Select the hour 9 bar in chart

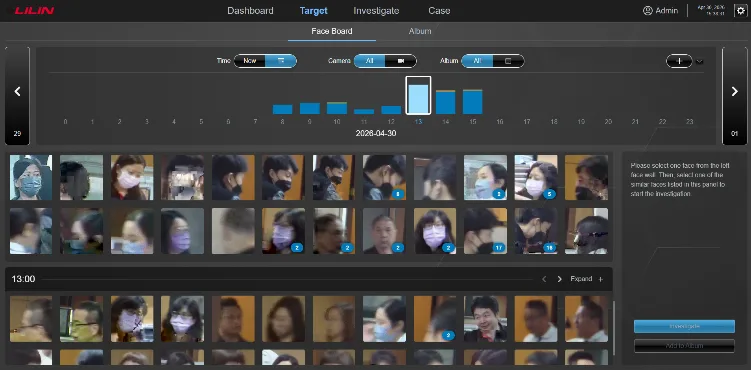(310, 109)
